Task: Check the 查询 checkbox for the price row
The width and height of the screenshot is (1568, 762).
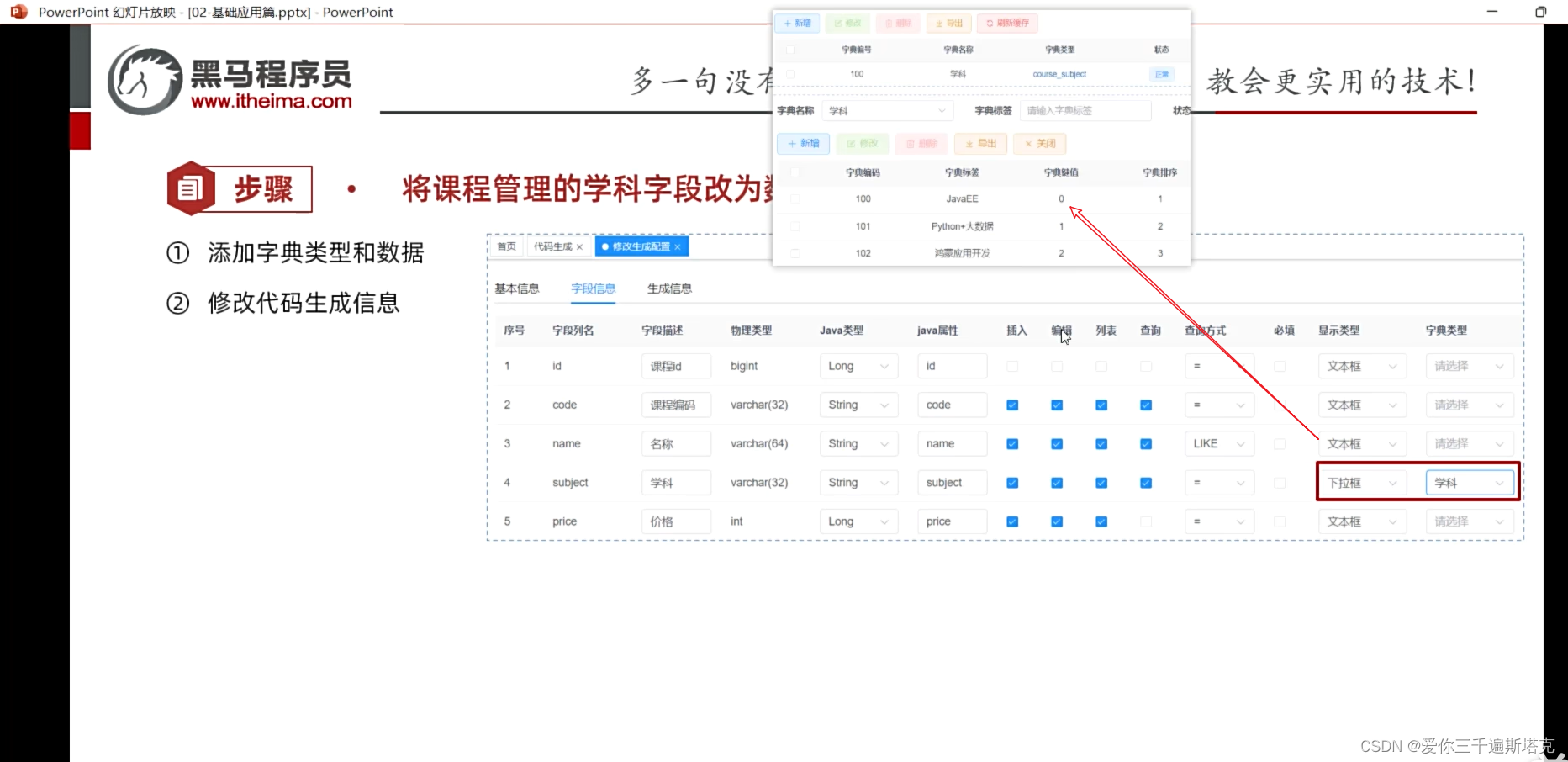Action: tap(1145, 521)
